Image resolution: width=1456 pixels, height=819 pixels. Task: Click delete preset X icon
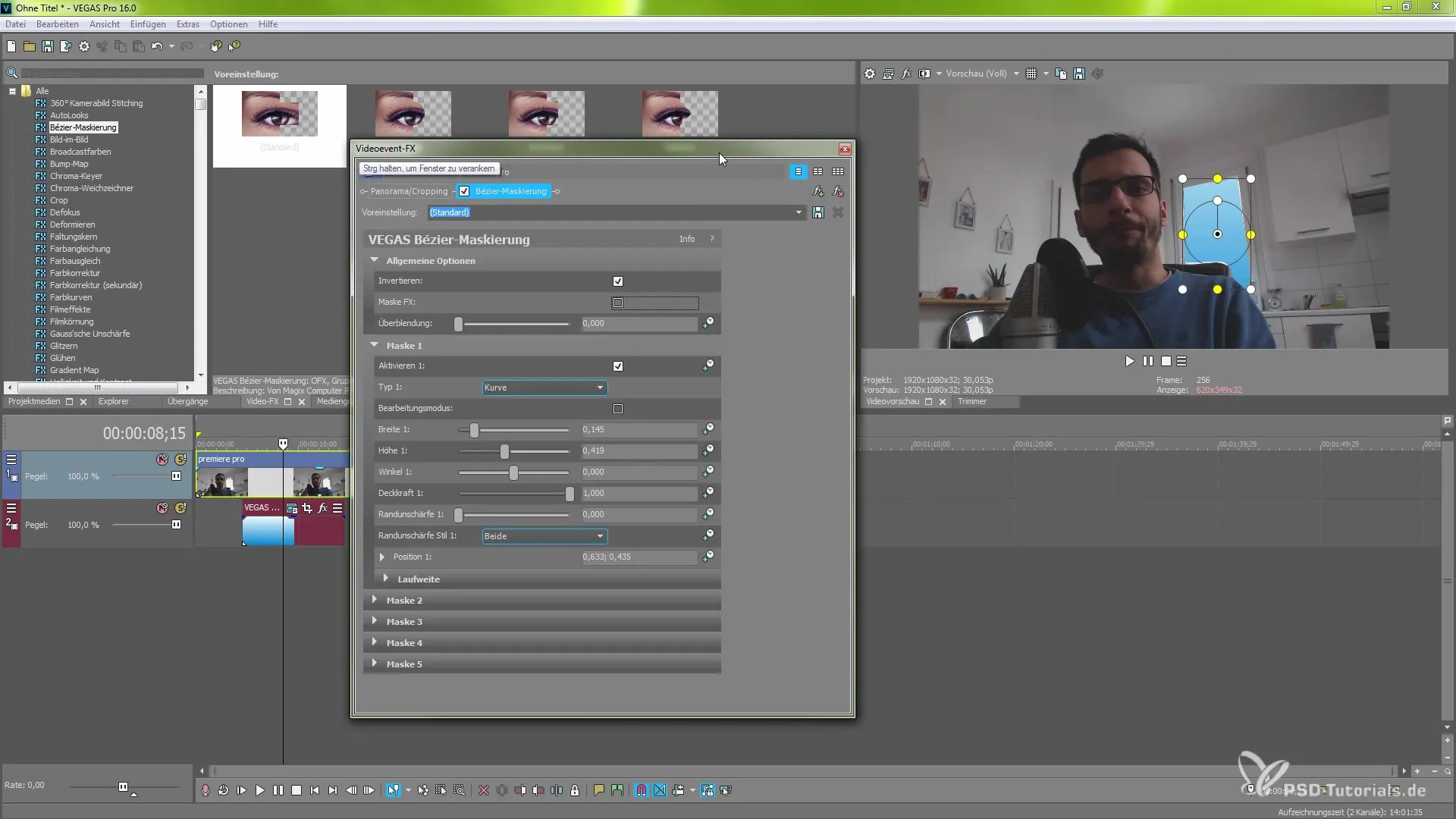coord(838,212)
